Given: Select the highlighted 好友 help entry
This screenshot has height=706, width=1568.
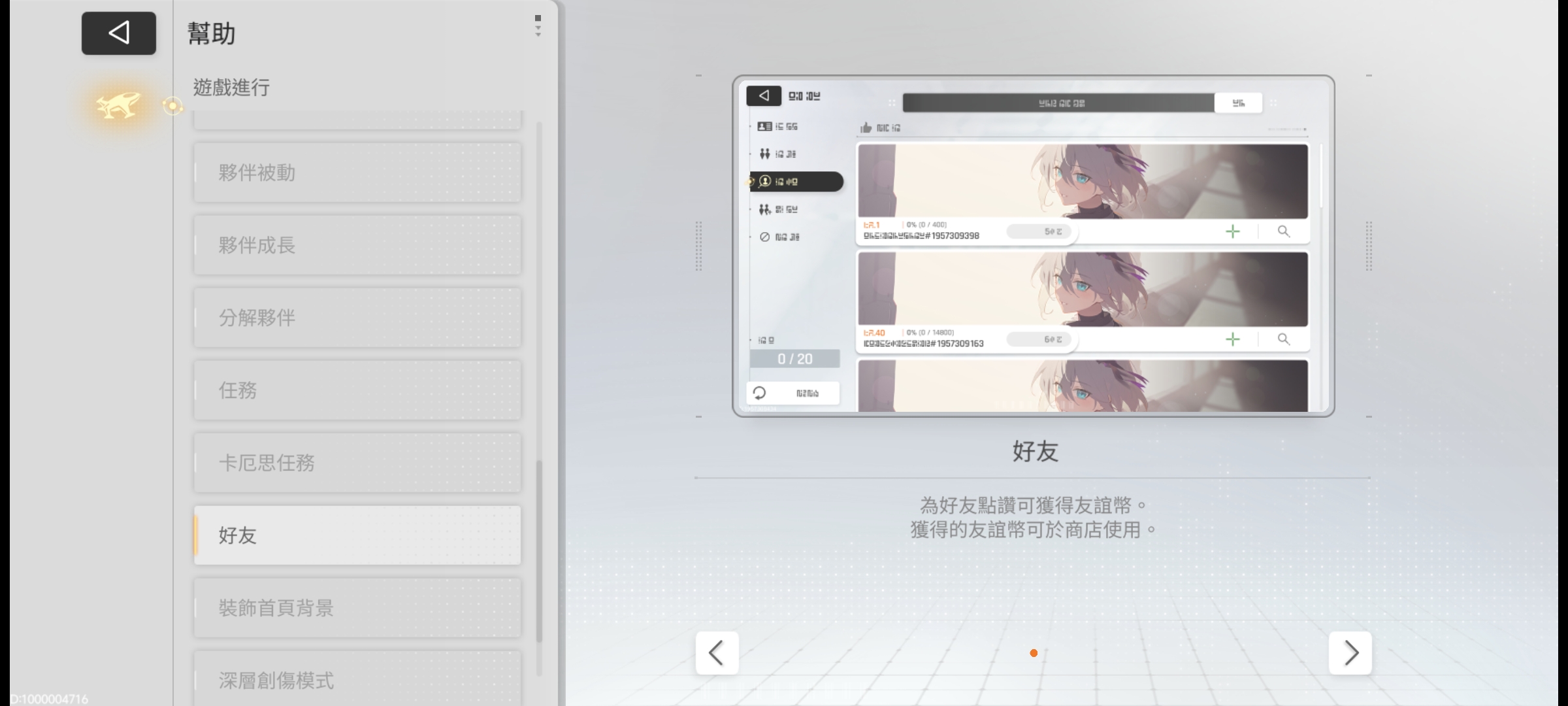Looking at the screenshot, I should click(357, 535).
